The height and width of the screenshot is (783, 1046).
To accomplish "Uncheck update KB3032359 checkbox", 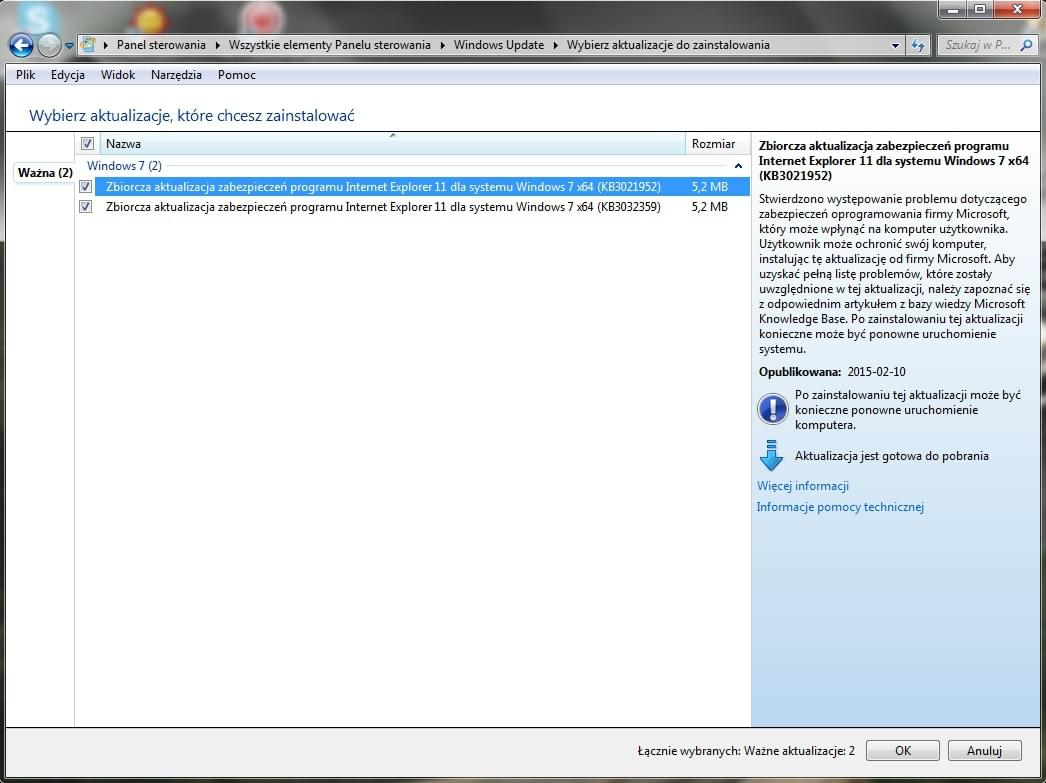I will coord(85,207).
